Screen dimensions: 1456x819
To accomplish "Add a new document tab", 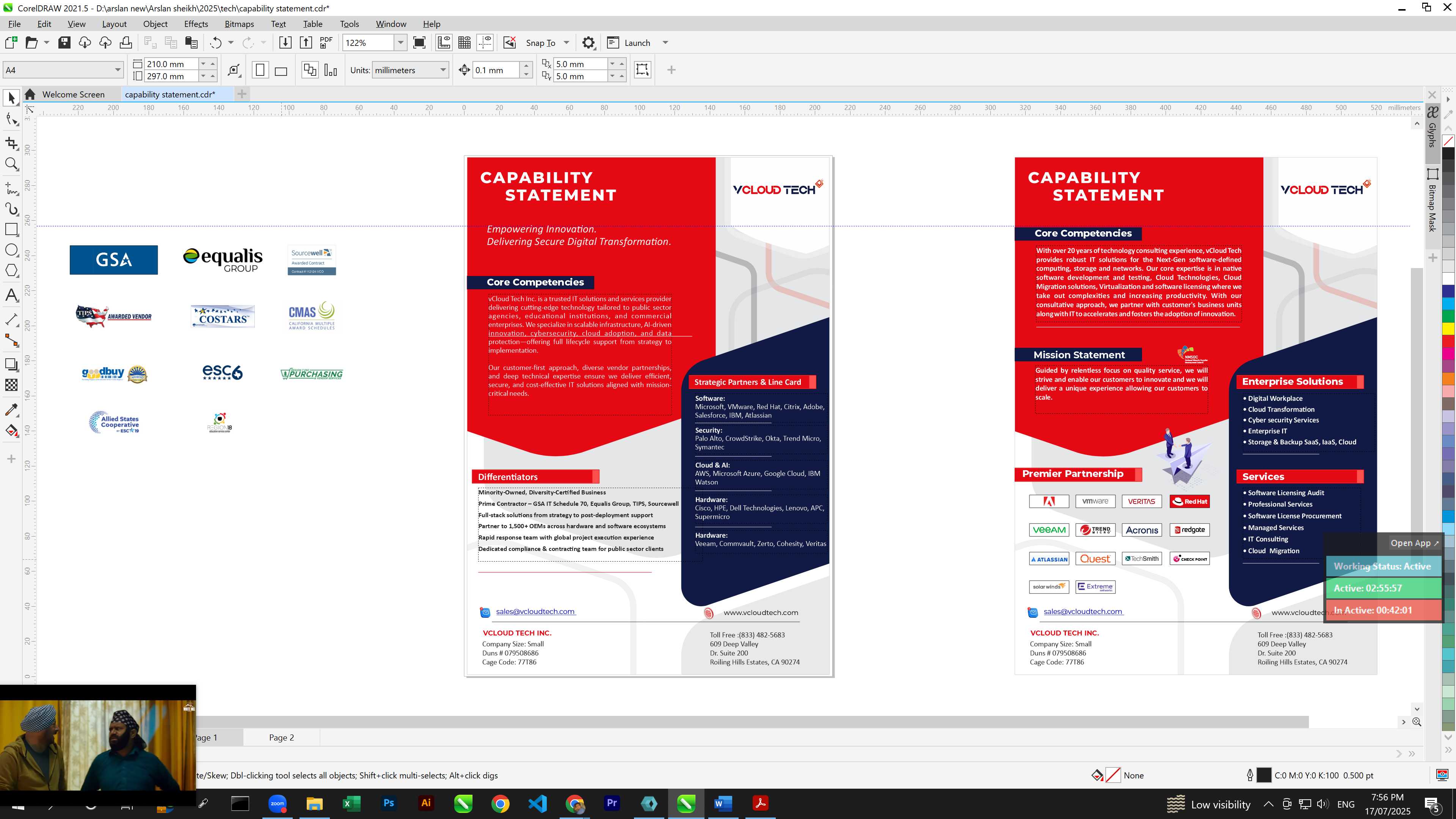I will [x=242, y=94].
